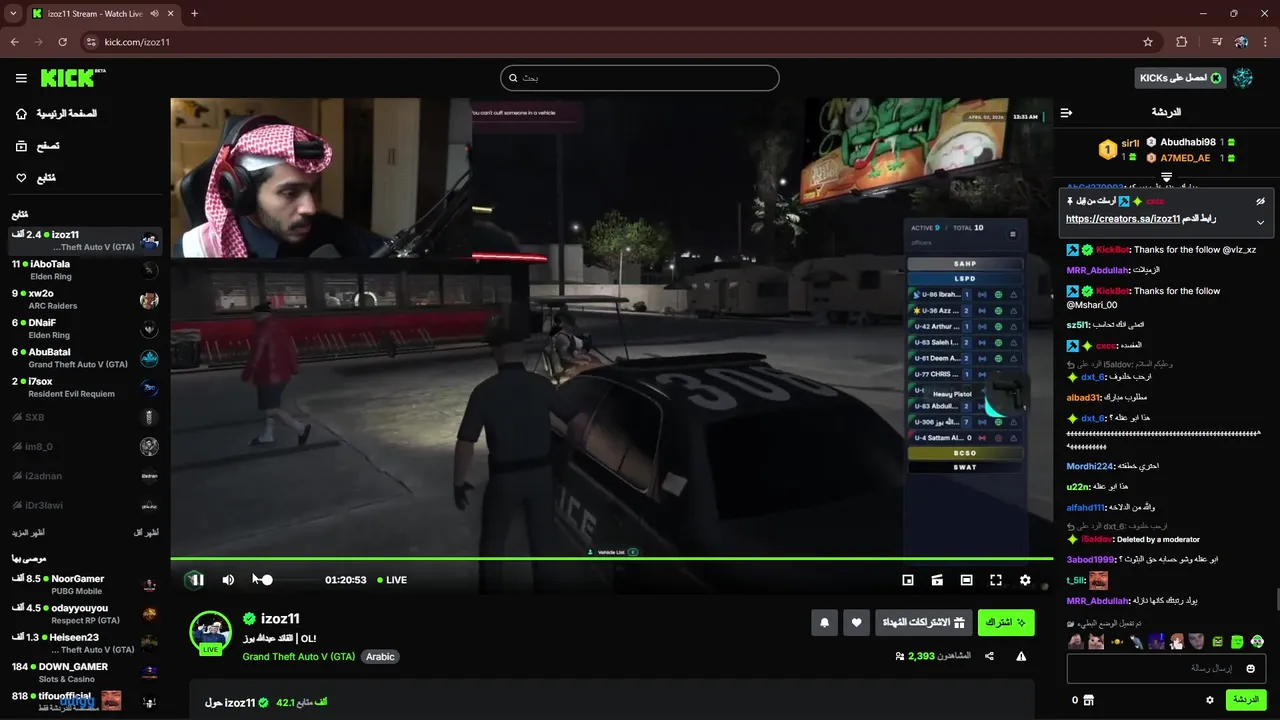Image resolution: width=1280 pixels, height=720 pixels.
Task: Click the green subscribe button
Action: 1006,623
